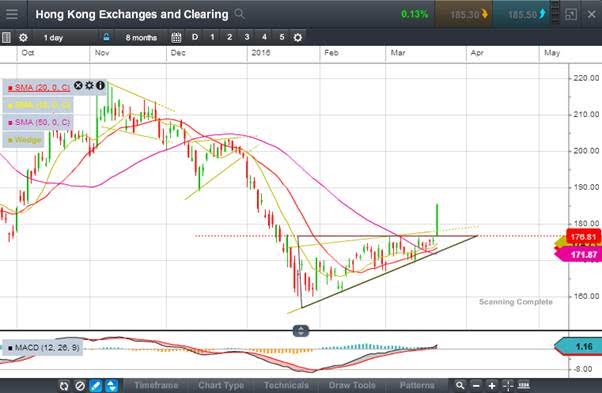Screen dimensions: 602x393
Task: Toggle the crosshair cursor icon
Action: pyautogui.click(x=508, y=385)
